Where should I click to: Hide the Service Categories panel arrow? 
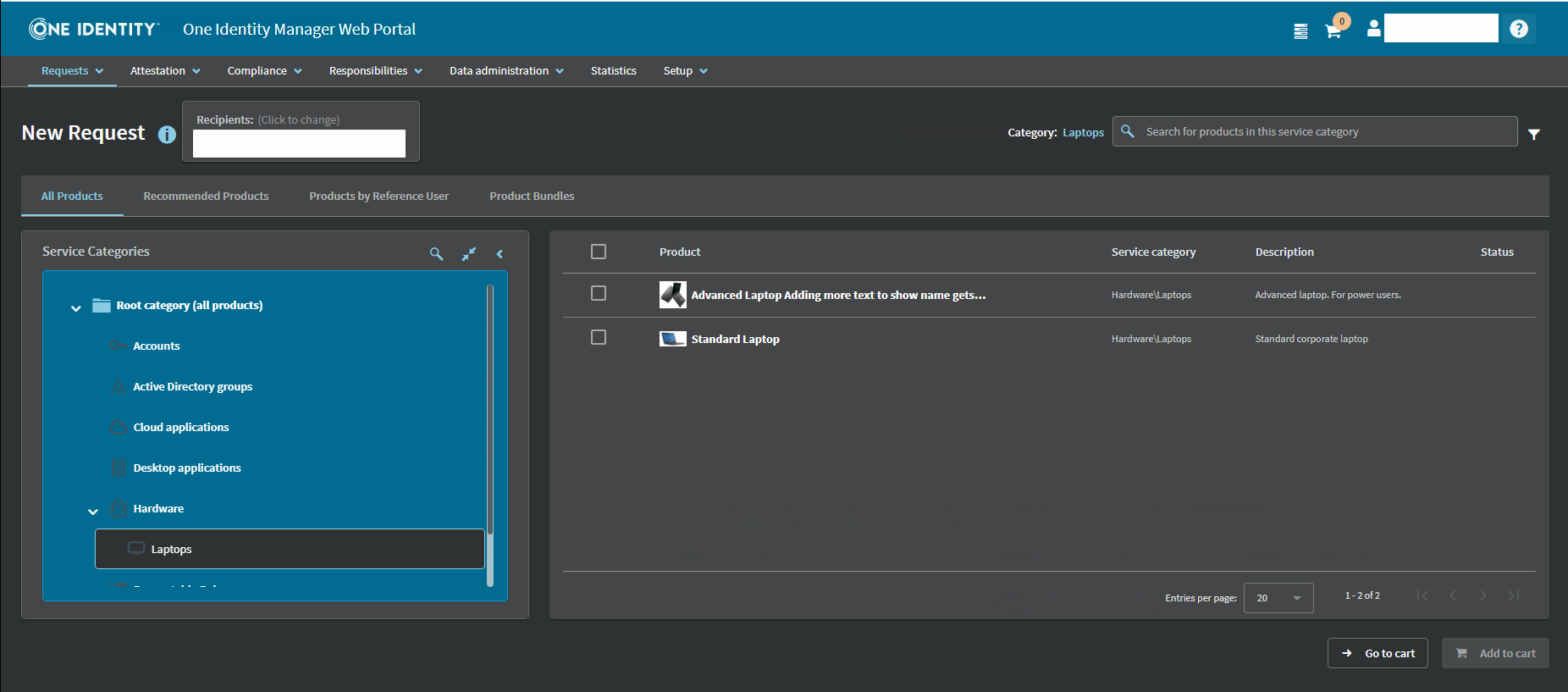500,254
